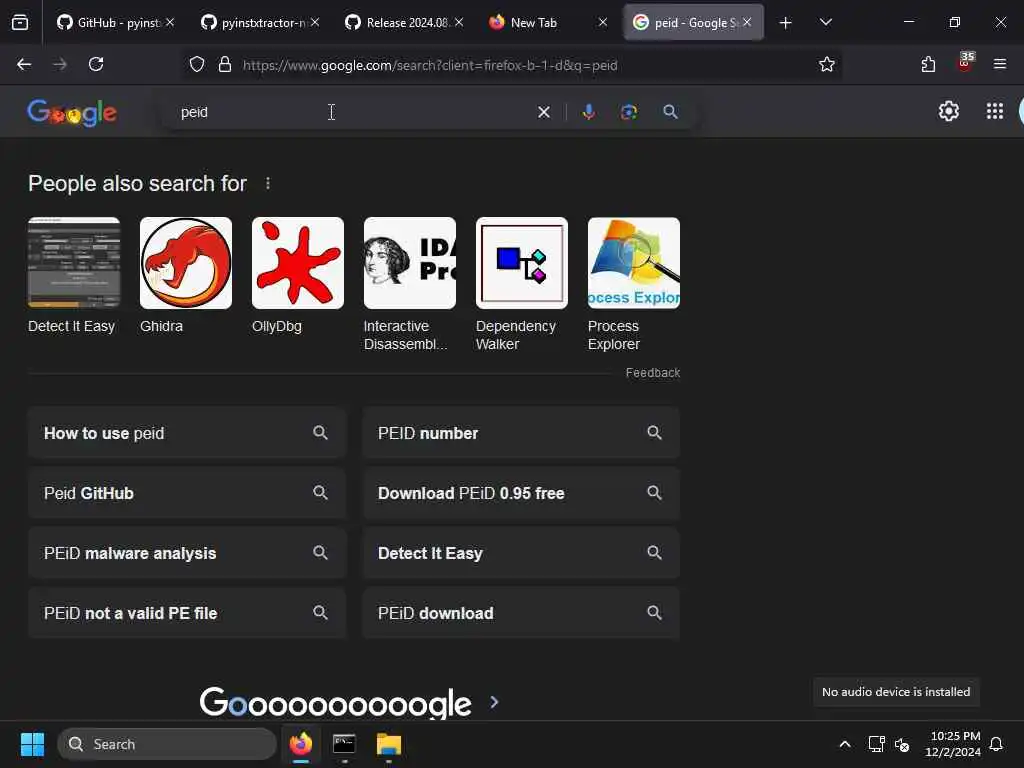Open the terminal from the taskbar
Image resolution: width=1024 pixels, height=768 pixels.
click(x=344, y=744)
